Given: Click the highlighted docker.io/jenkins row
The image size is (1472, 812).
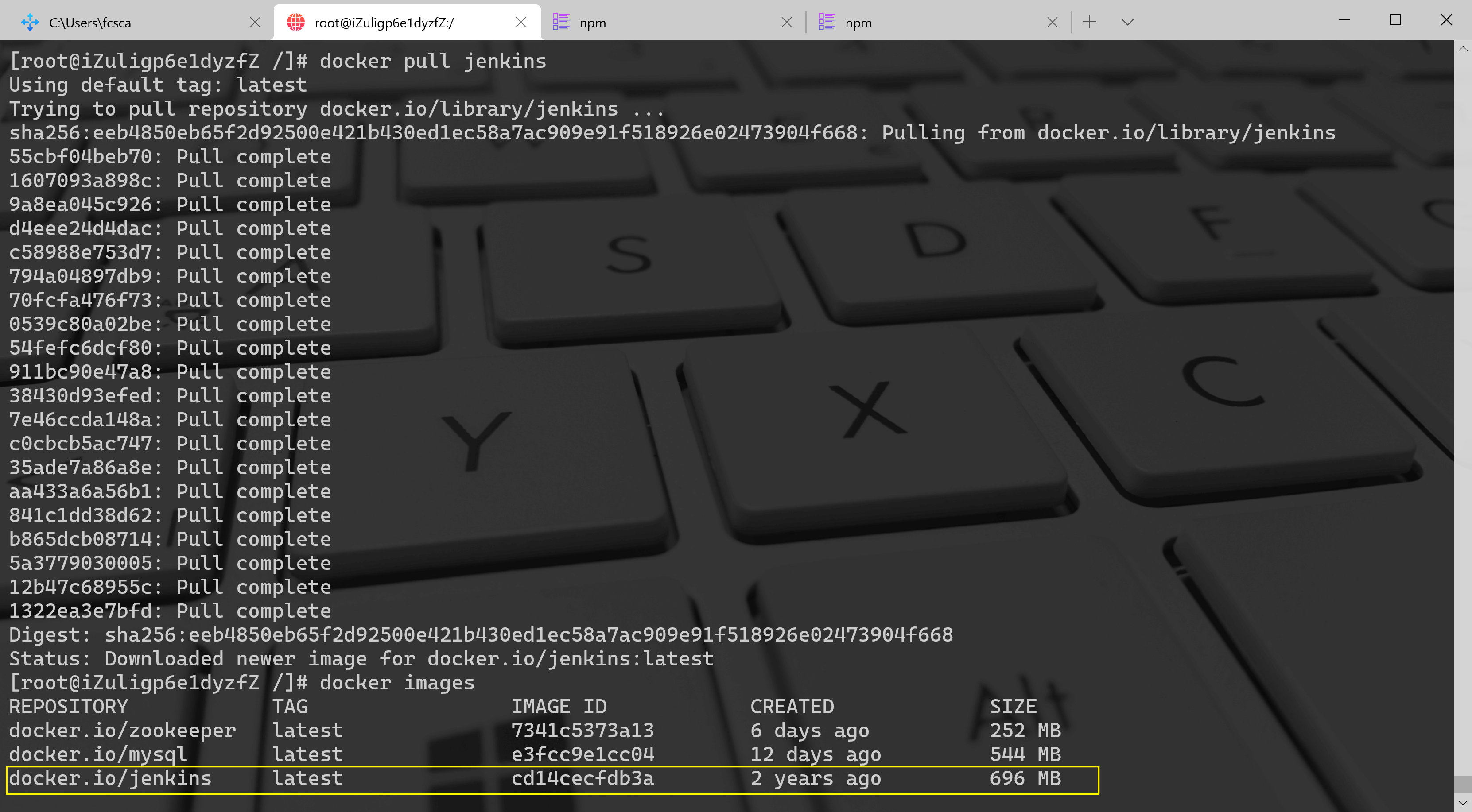Looking at the screenshot, I should coord(552,779).
